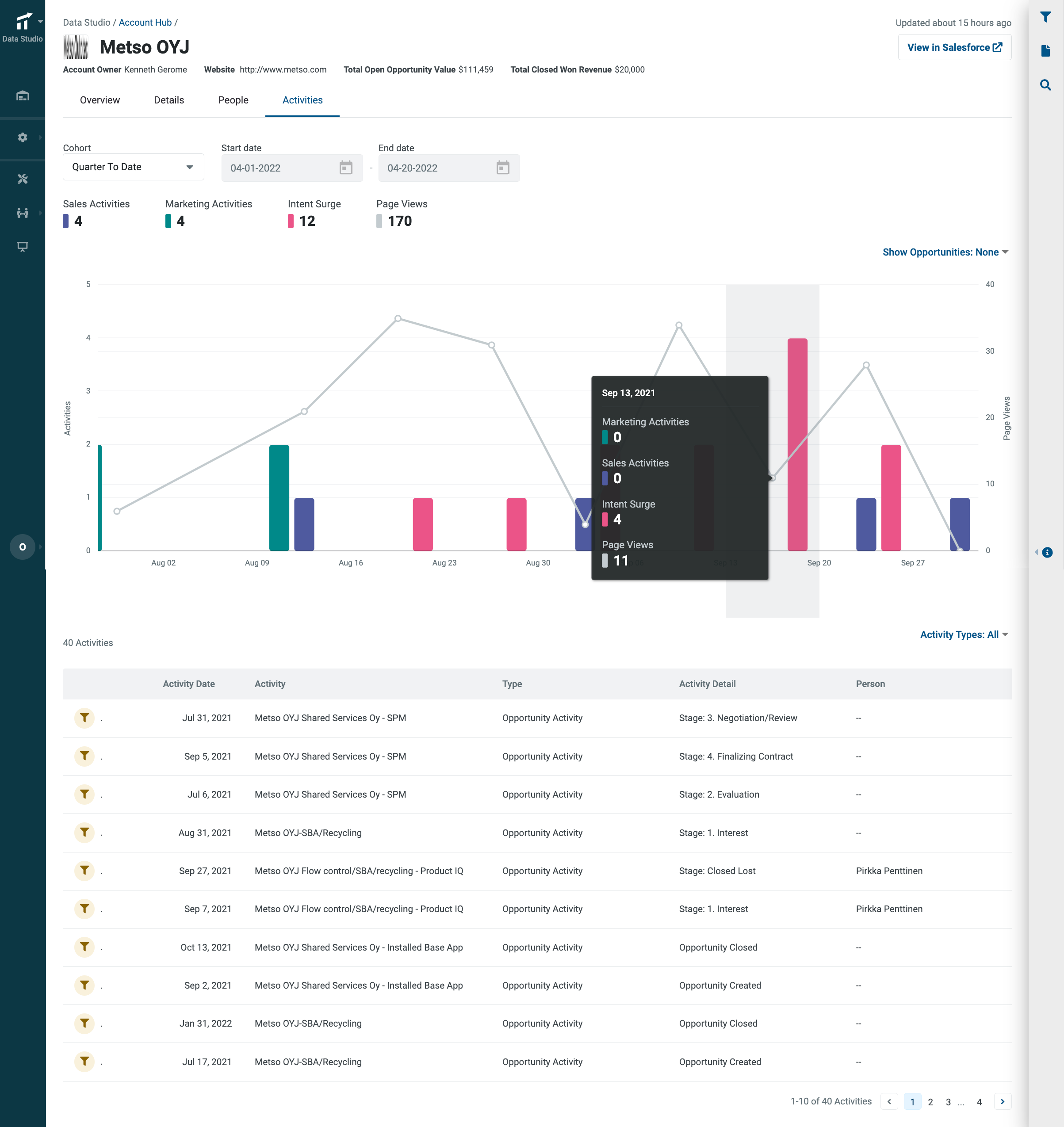The width and height of the screenshot is (1064, 1127).
Task: Click funnel icon for Aug 31, 2021 row
Action: [84, 832]
